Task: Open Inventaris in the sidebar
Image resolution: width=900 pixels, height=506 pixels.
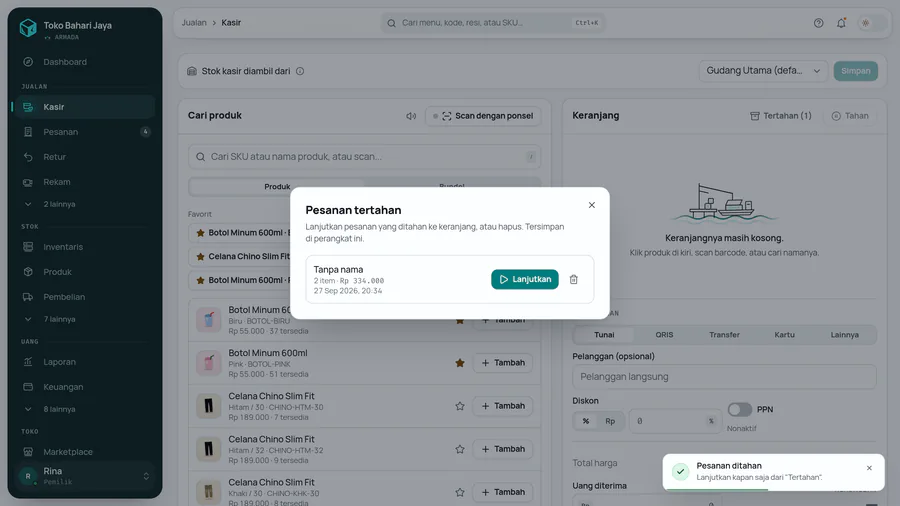Action: coord(84,247)
